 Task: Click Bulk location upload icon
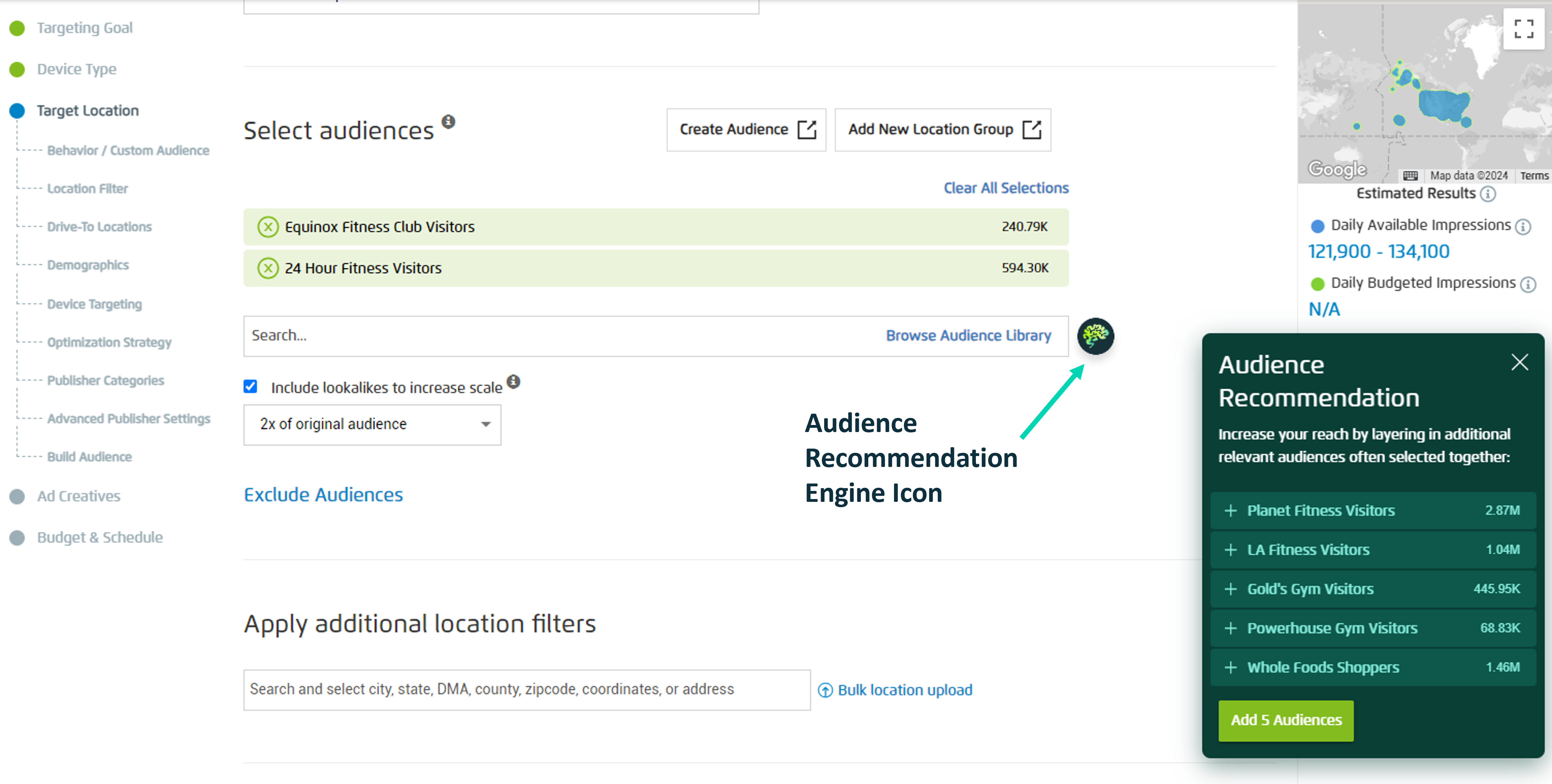[825, 690]
